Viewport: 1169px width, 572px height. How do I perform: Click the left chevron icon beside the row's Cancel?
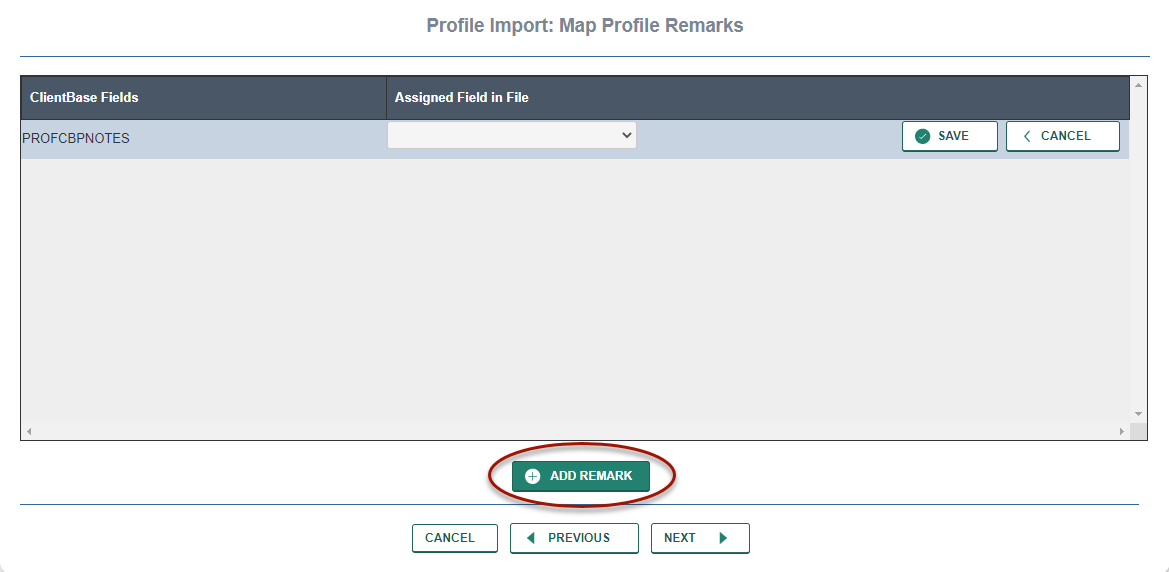coord(1027,136)
